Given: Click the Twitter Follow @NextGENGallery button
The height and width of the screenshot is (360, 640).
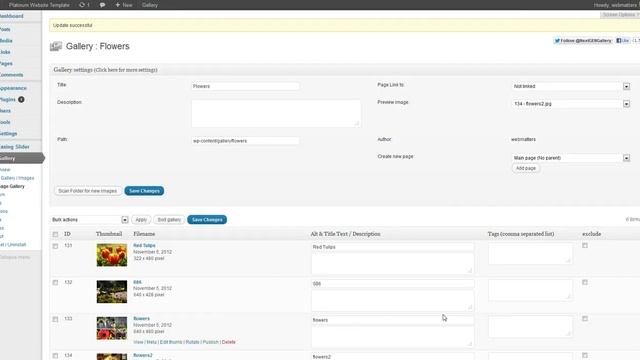Looking at the screenshot, I should pos(583,41).
